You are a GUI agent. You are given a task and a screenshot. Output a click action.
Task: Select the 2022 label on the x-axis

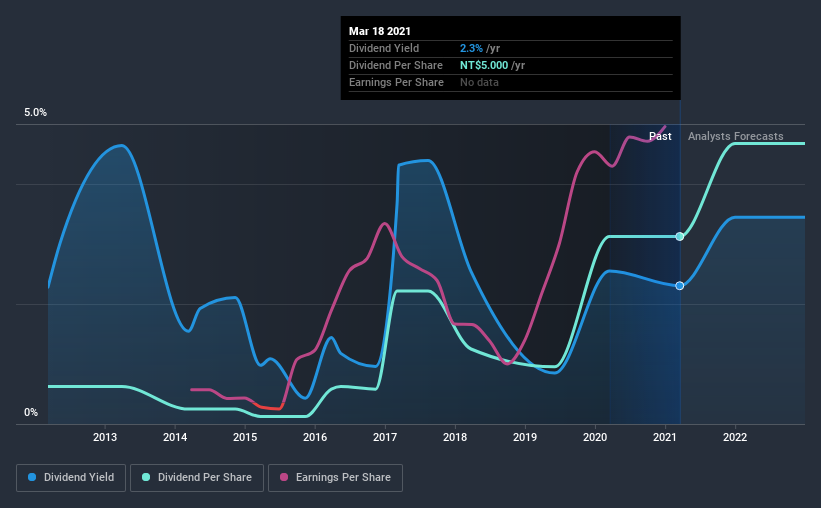click(735, 437)
